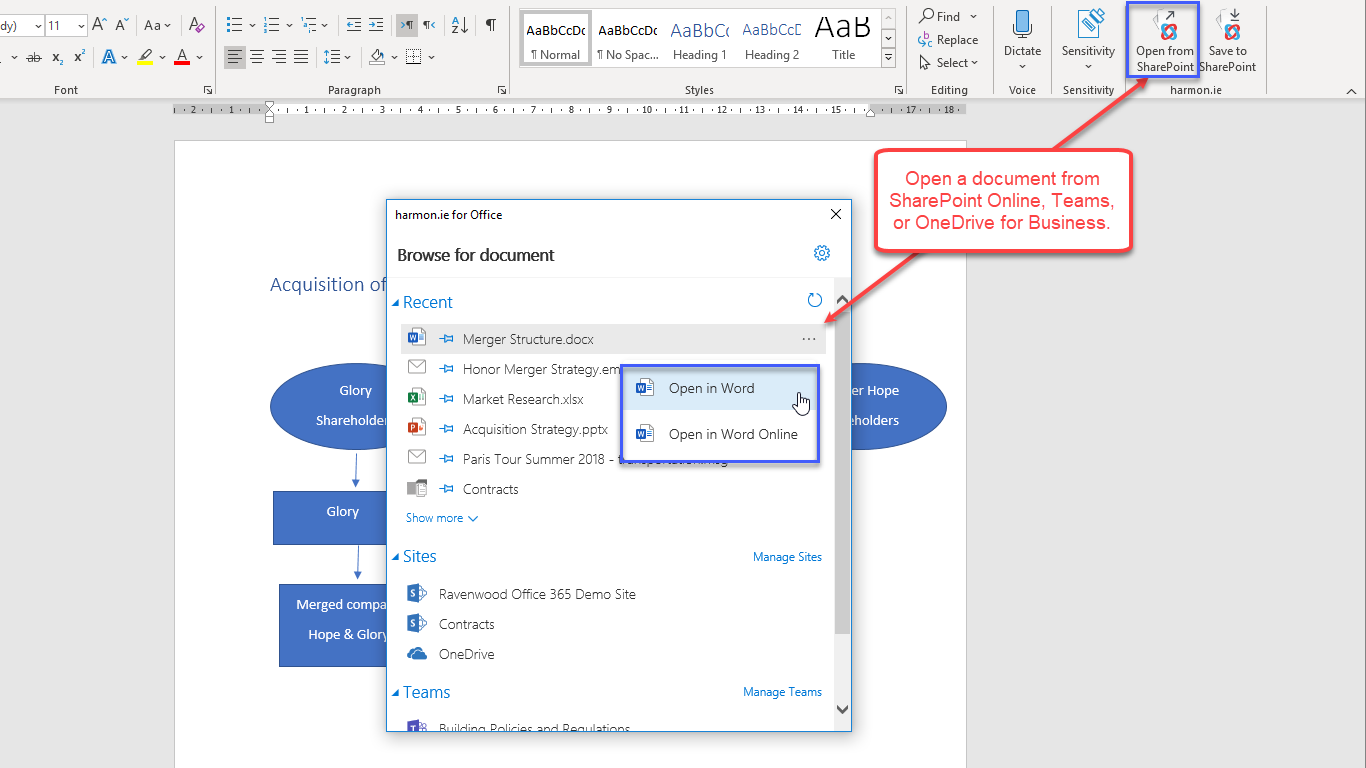This screenshot has width=1366, height=768.
Task: Justify the paragraph text
Action: pos(300,58)
